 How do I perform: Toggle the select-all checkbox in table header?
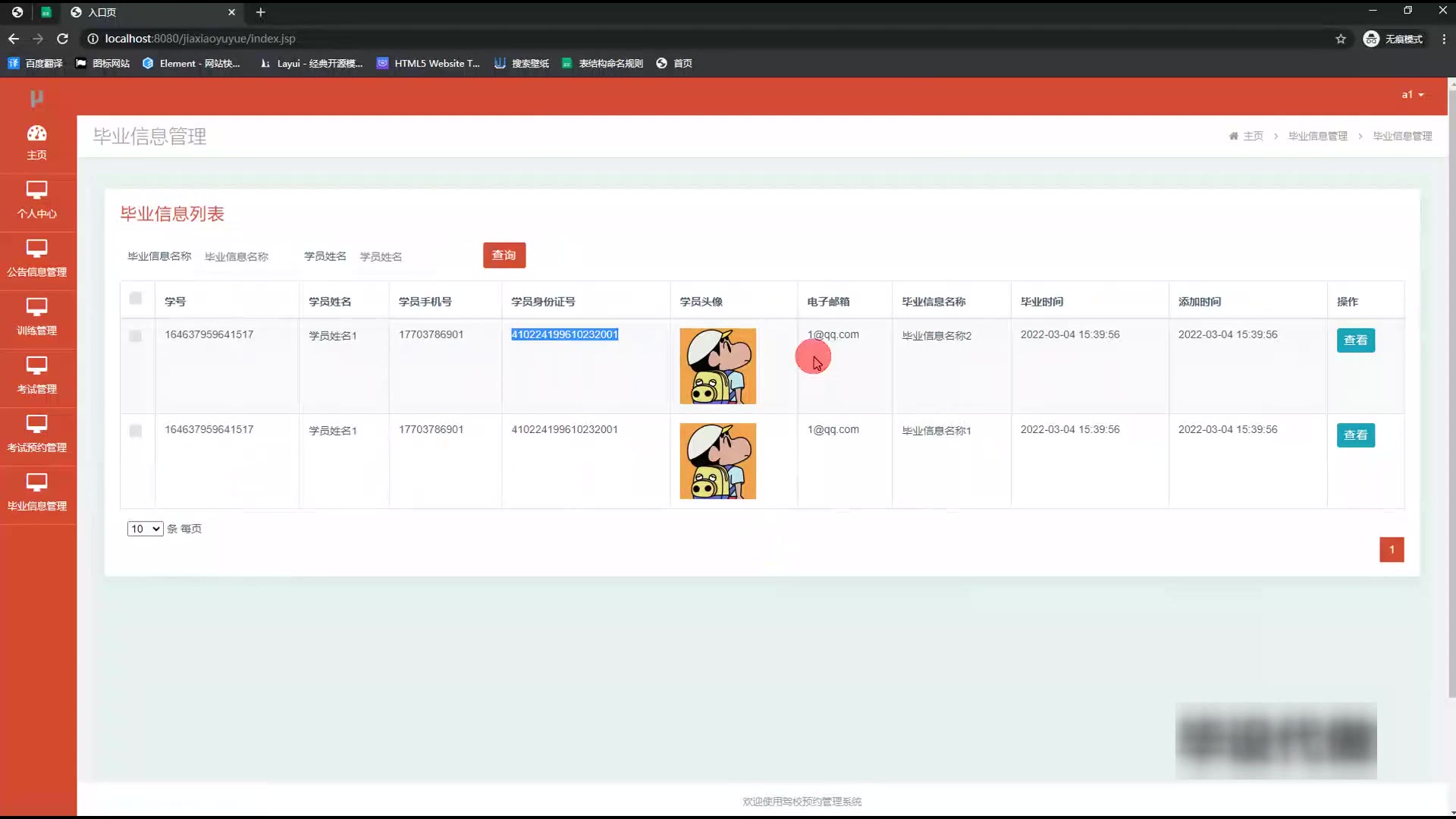136,298
